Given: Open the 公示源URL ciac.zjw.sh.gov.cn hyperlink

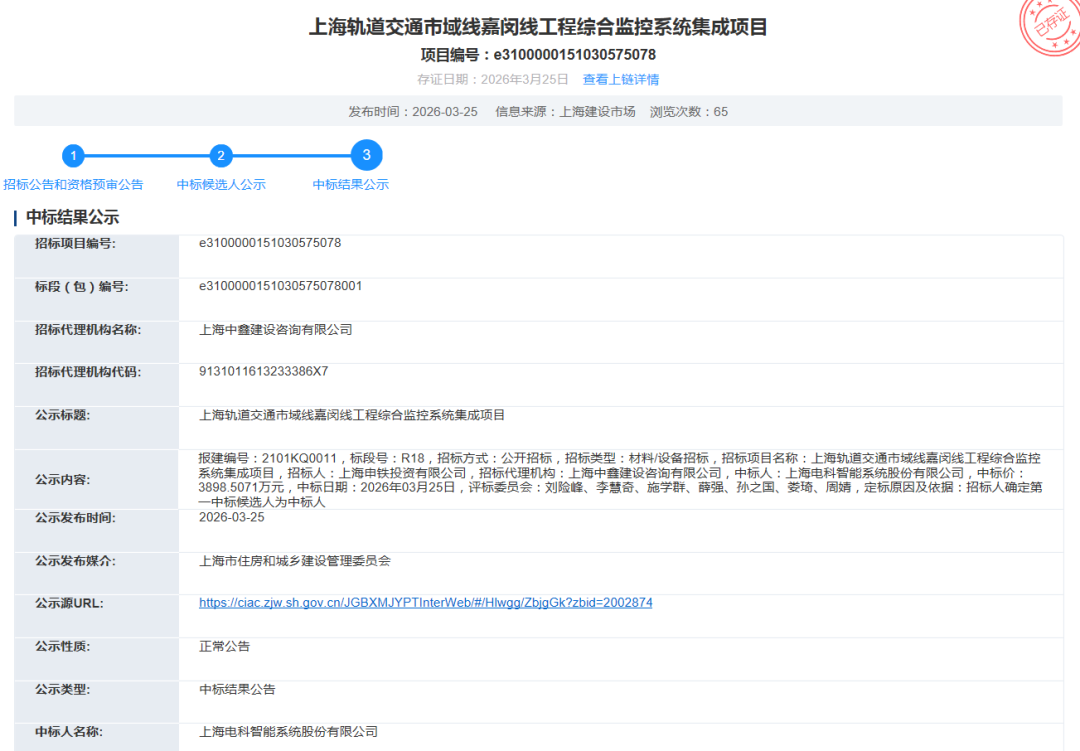Looking at the screenshot, I should (x=426, y=603).
